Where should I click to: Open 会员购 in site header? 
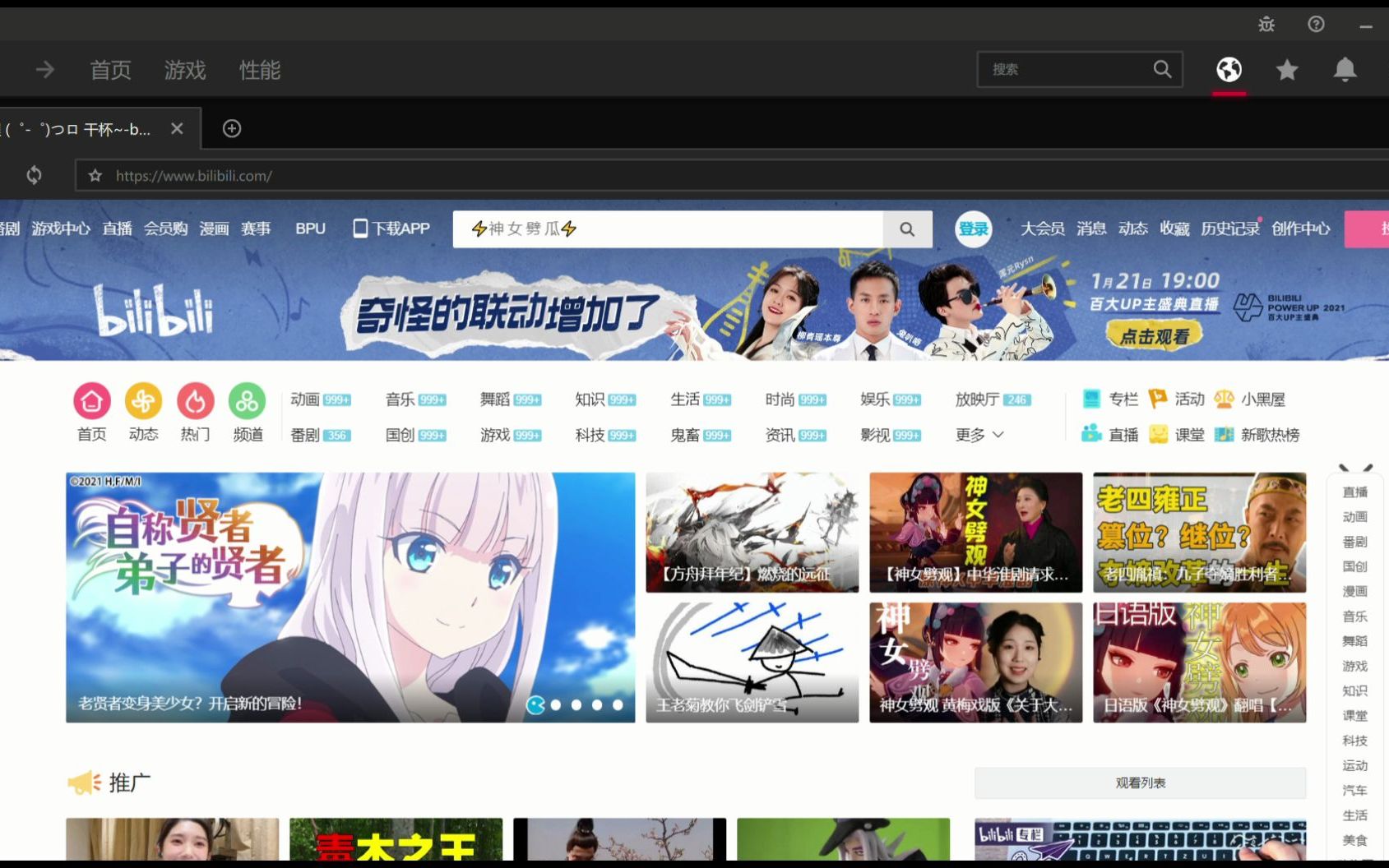point(166,229)
